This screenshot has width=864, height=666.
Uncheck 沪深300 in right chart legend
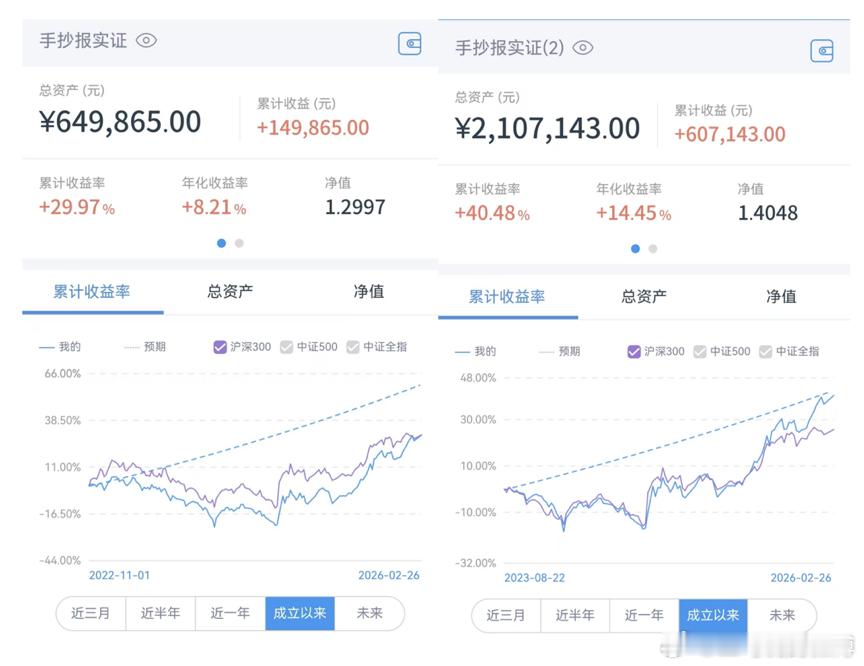tap(634, 351)
